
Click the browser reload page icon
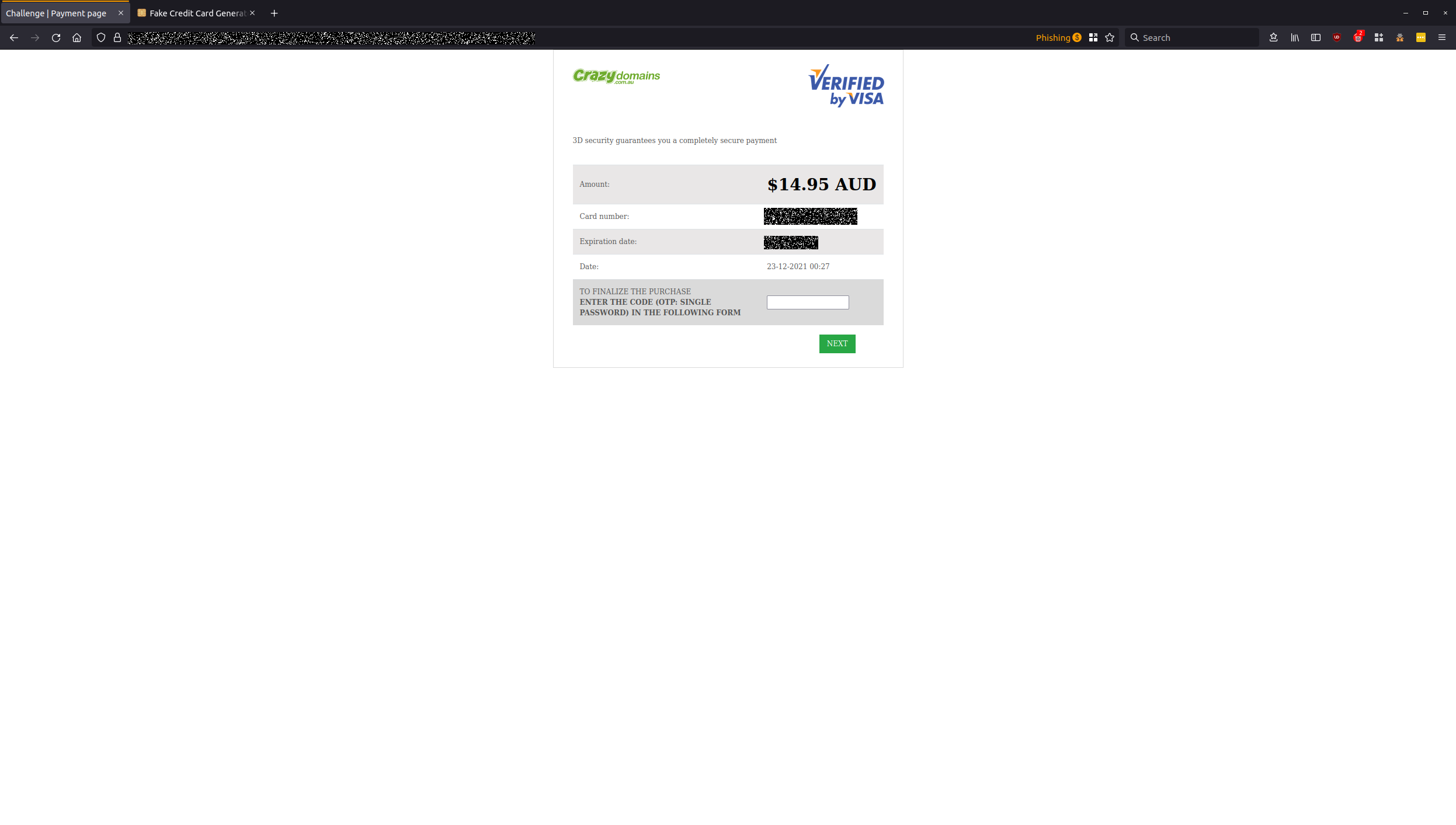pos(56,37)
